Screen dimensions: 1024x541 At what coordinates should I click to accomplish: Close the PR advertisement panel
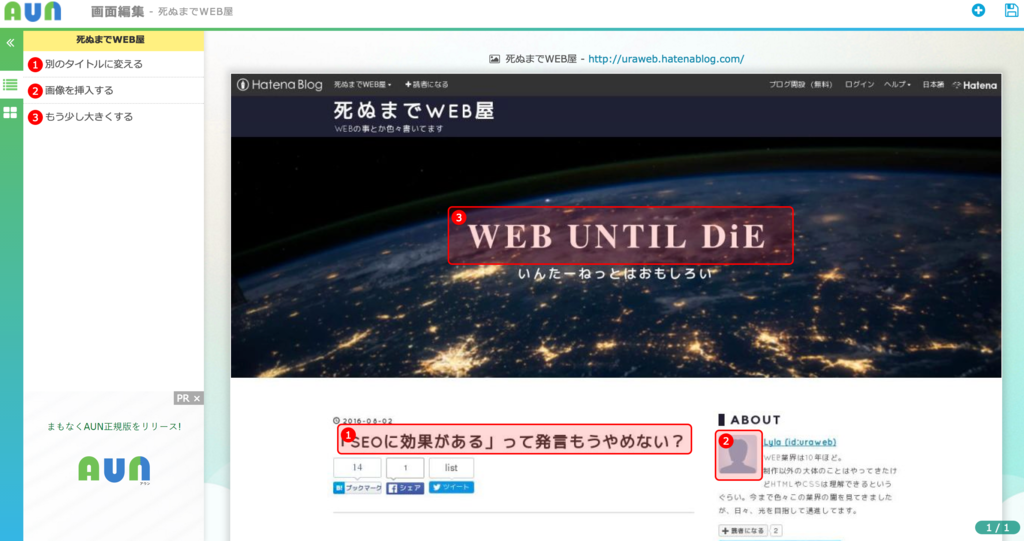click(197, 399)
